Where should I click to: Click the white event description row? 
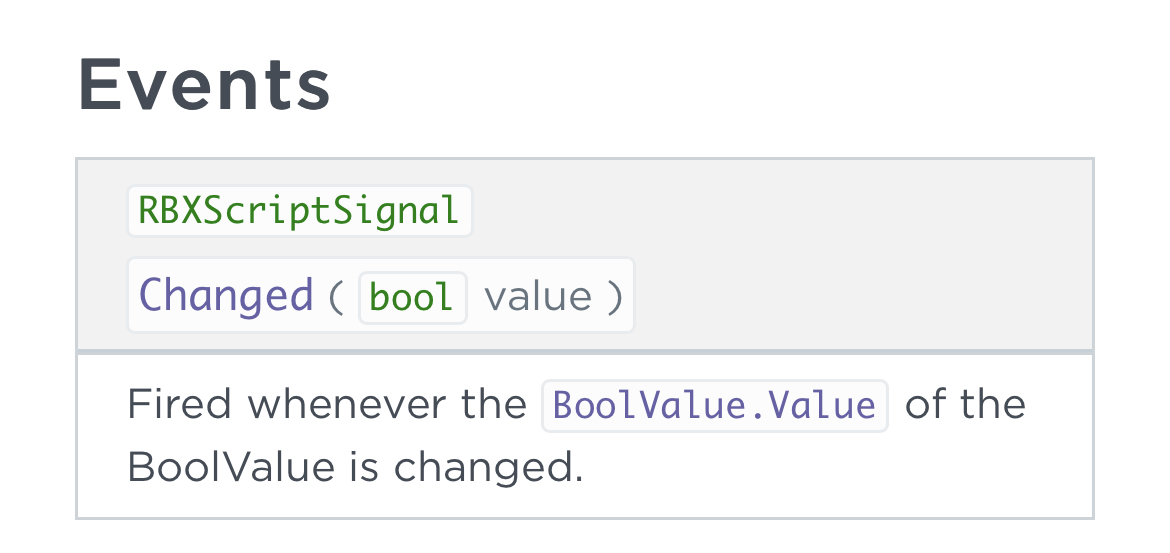pyautogui.click(x=585, y=436)
